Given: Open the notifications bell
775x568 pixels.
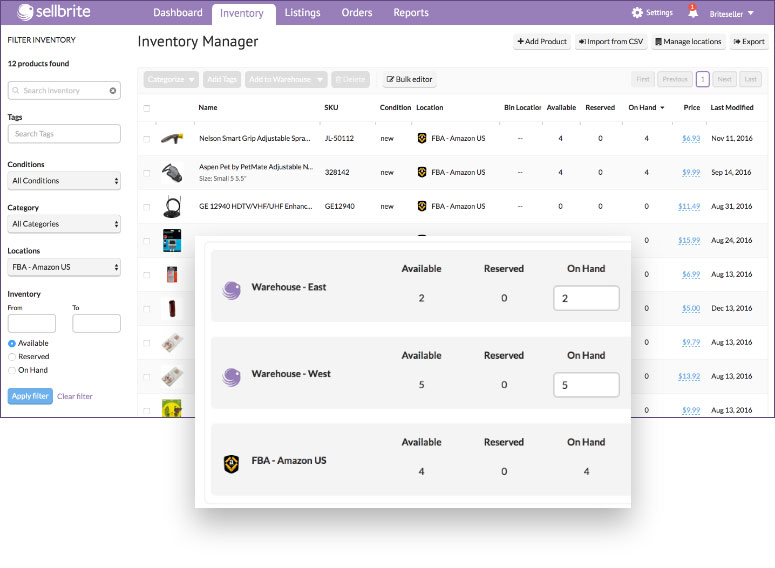Looking at the screenshot, I should pos(693,12).
